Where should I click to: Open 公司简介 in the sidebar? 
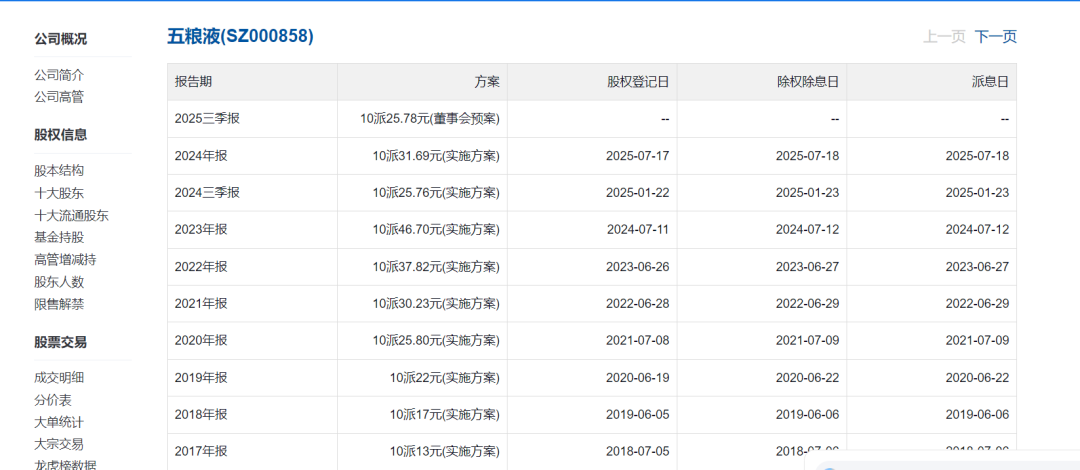click(x=59, y=75)
